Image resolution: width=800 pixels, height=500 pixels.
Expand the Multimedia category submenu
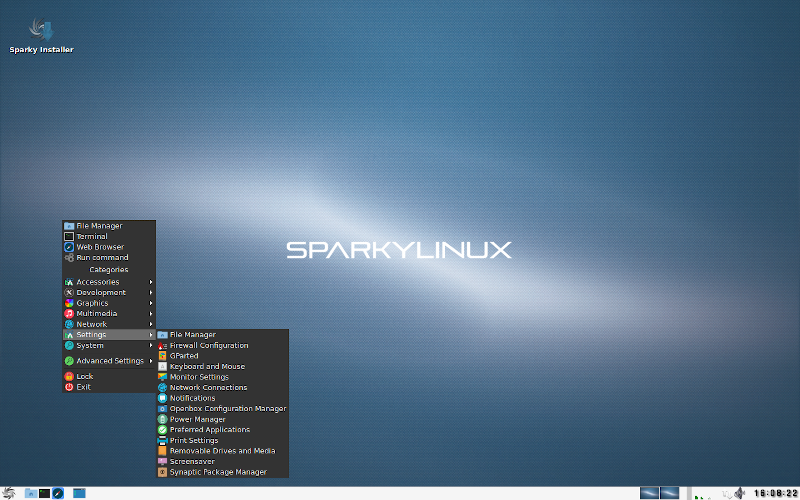(x=109, y=314)
